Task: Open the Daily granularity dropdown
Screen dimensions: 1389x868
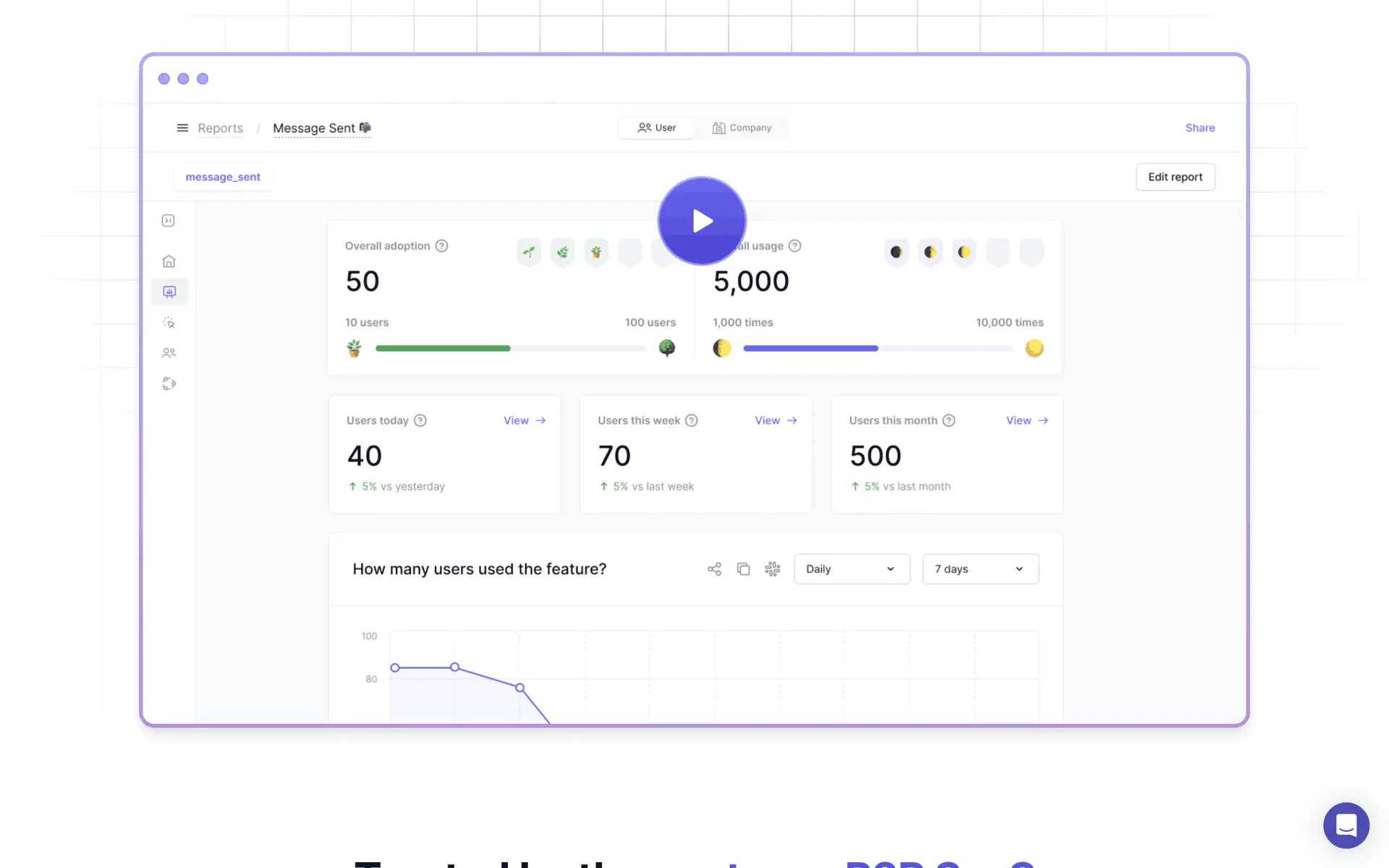Action: coord(851,569)
